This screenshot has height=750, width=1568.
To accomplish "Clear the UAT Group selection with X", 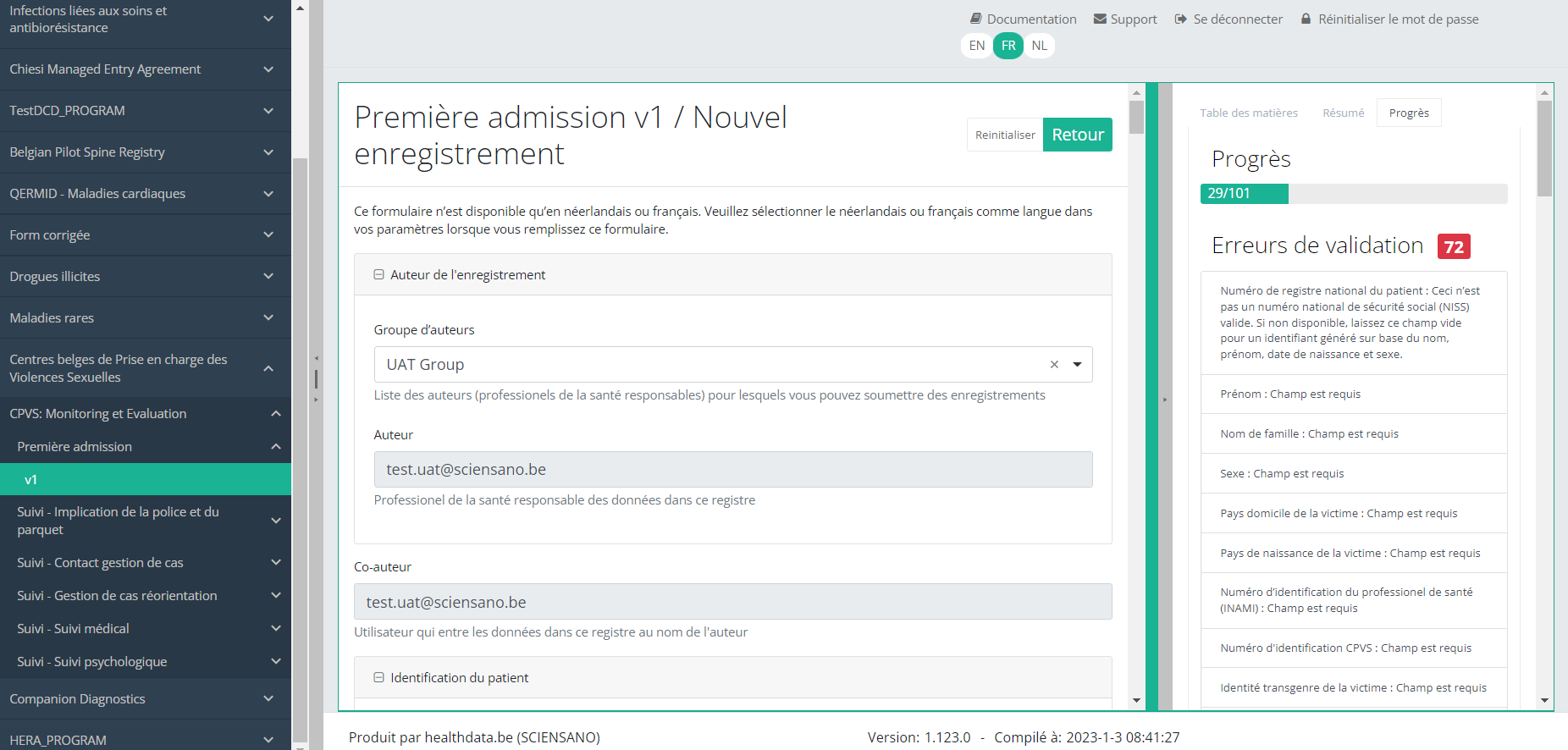I will (x=1054, y=365).
